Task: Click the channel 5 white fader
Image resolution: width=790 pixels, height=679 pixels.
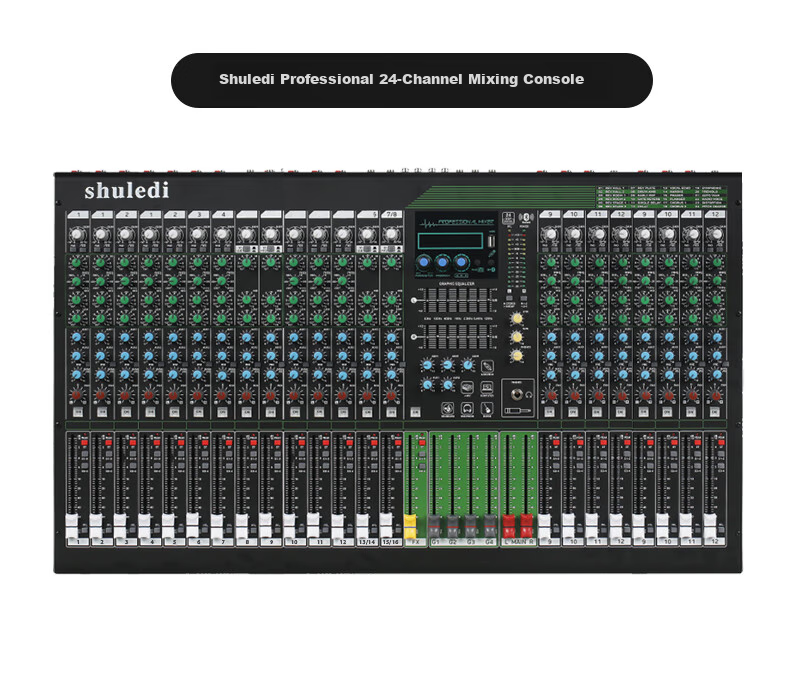Action: 169,526
